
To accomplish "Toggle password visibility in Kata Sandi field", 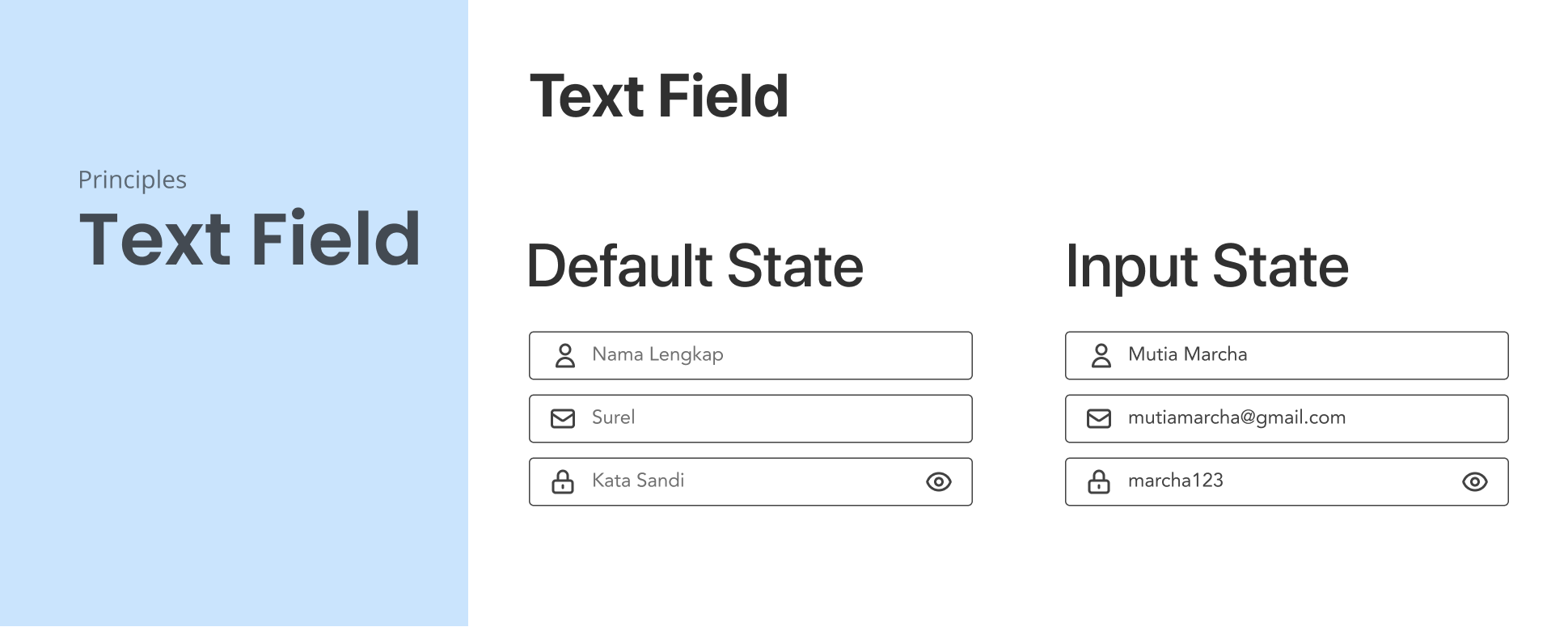I will tap(938, 482).
